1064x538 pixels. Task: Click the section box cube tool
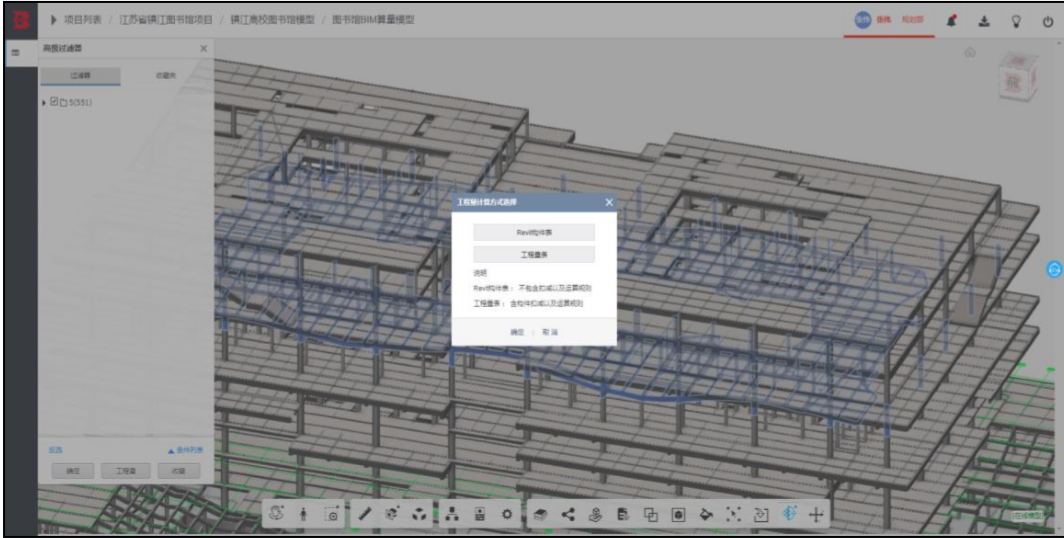coord(393,515)
